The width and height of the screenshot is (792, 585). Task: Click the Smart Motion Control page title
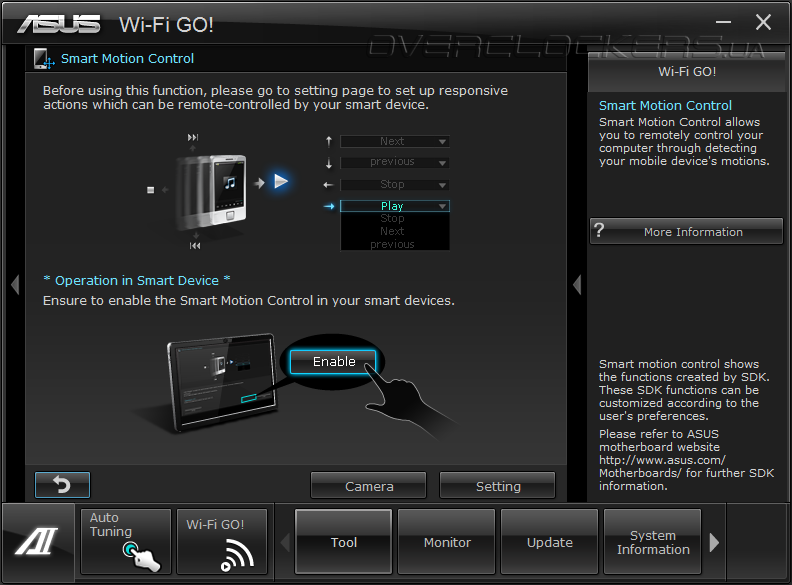tap(127, 59)
